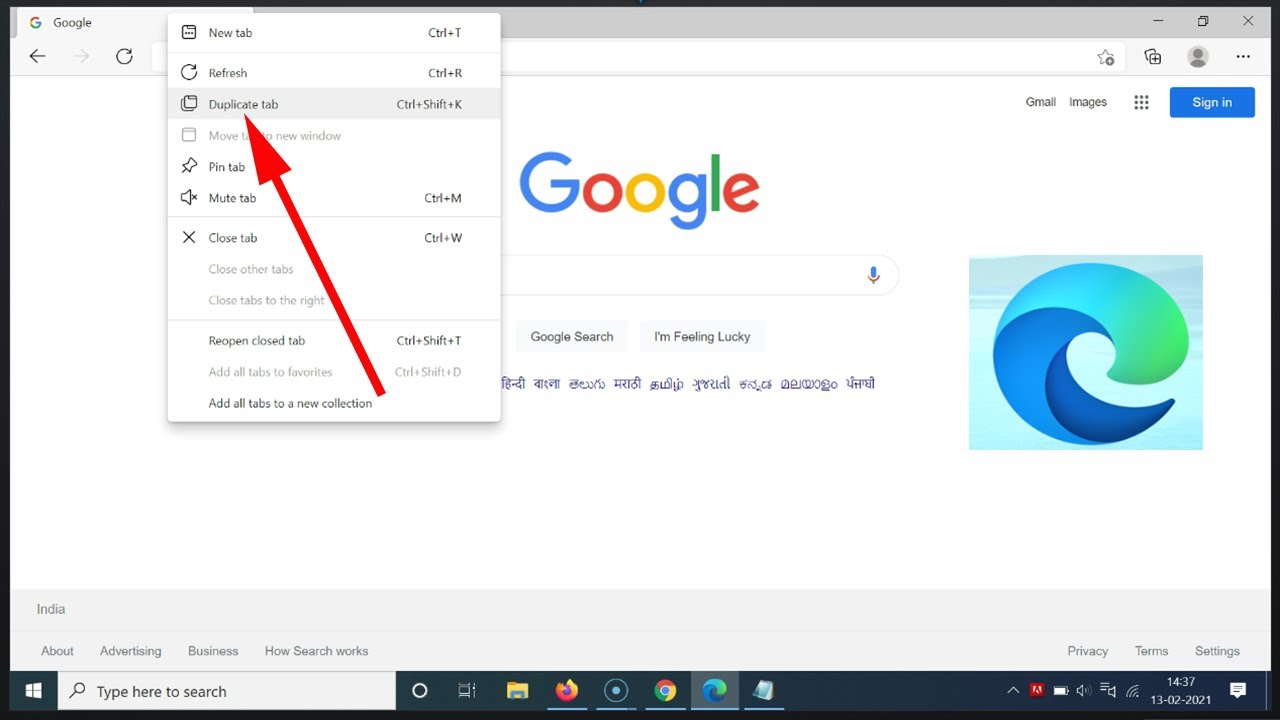The width and height of the screenshot is (1280, 720).
Task: Open the Privacy footer link
Action: [1087, 651]
